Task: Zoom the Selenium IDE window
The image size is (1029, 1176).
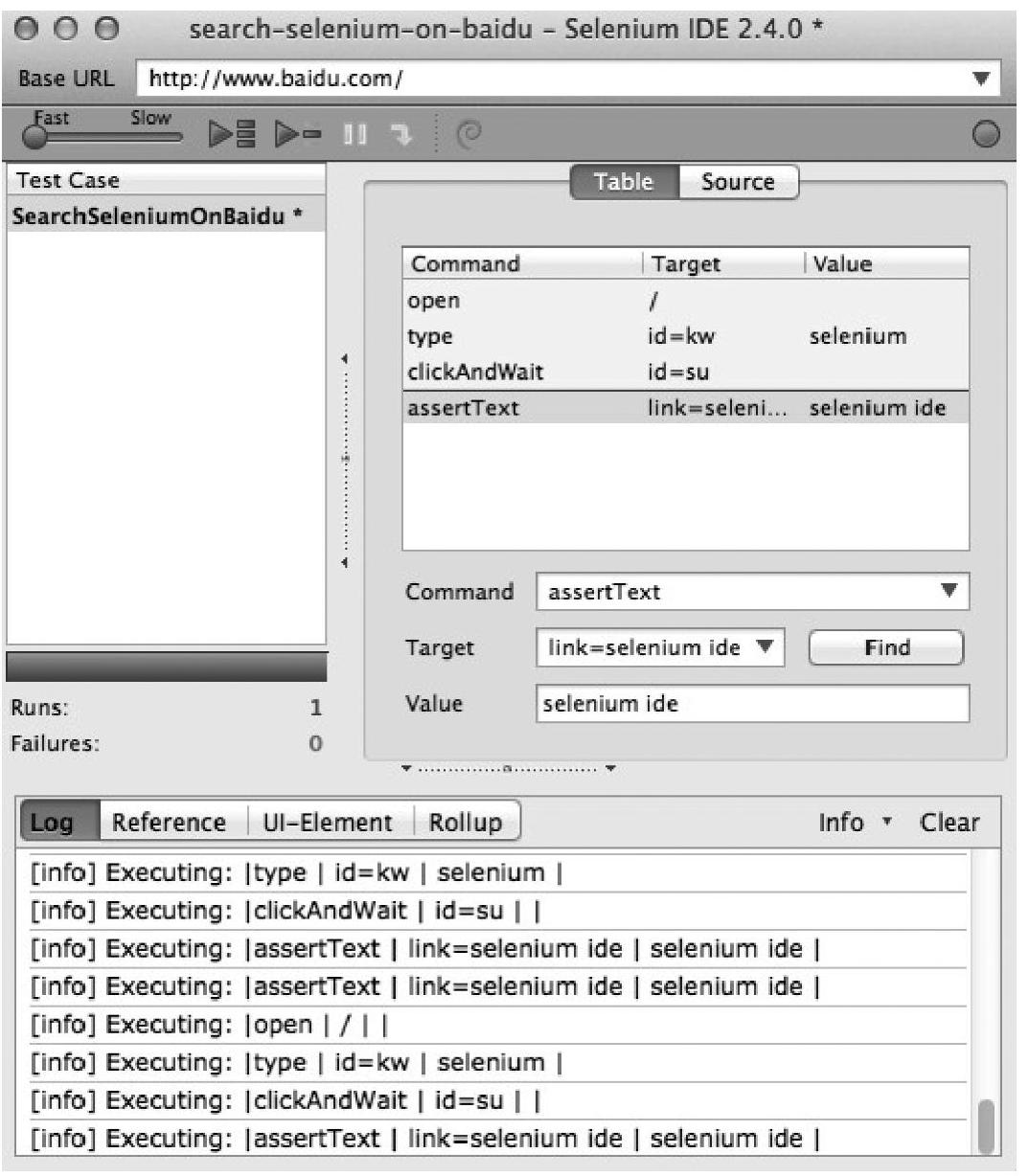Action: click(108, 29)
